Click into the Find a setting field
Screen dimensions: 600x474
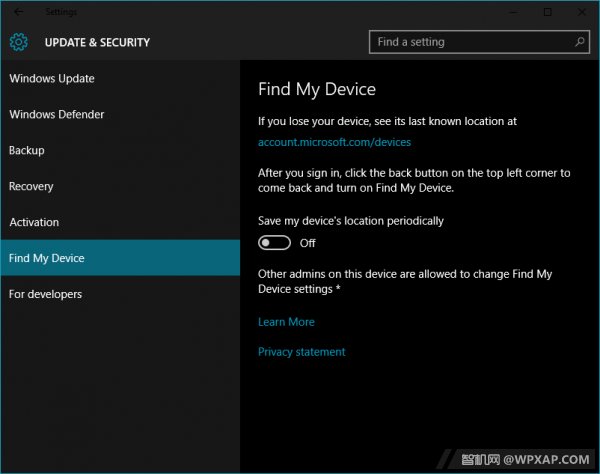click(x=470, y=42)
